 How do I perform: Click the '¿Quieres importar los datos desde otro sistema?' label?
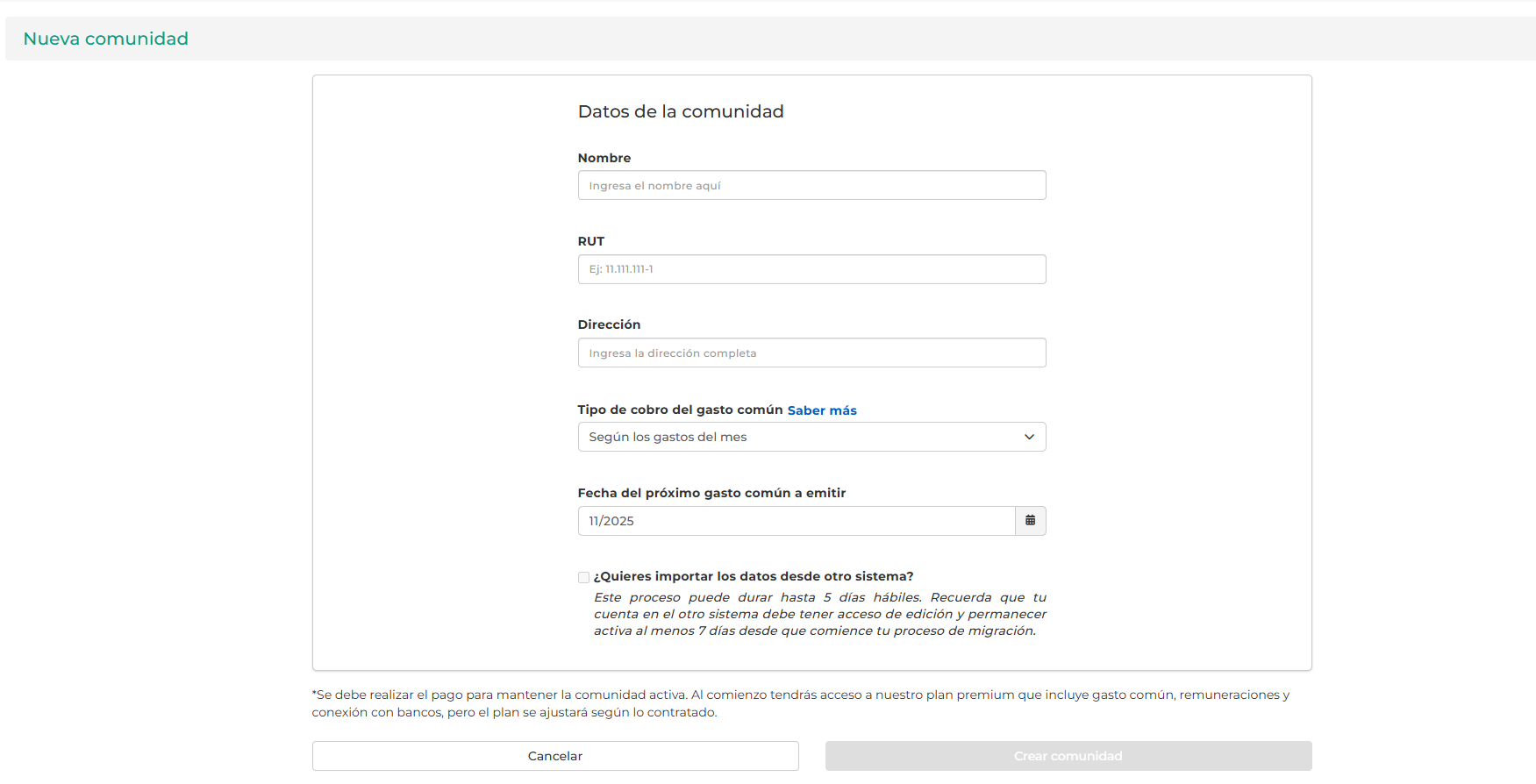pos(754,576)
